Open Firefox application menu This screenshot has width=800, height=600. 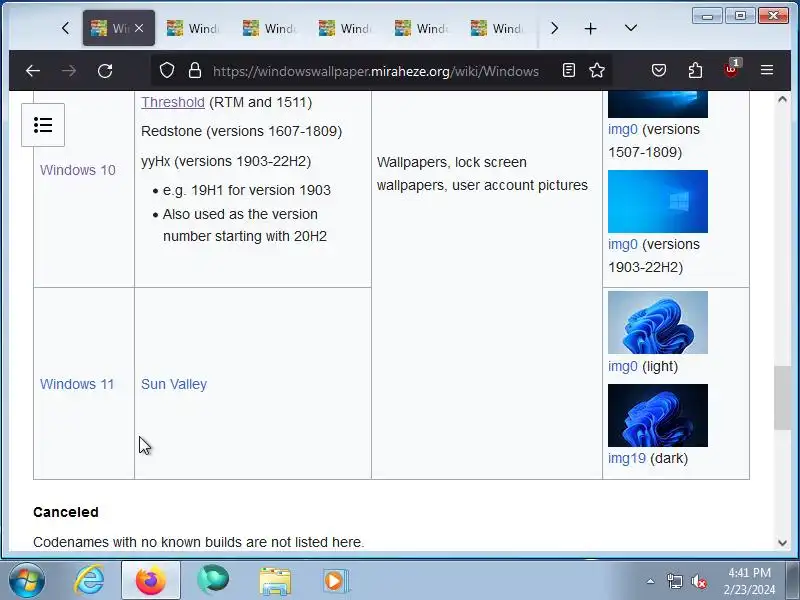[x=767, y=70]
